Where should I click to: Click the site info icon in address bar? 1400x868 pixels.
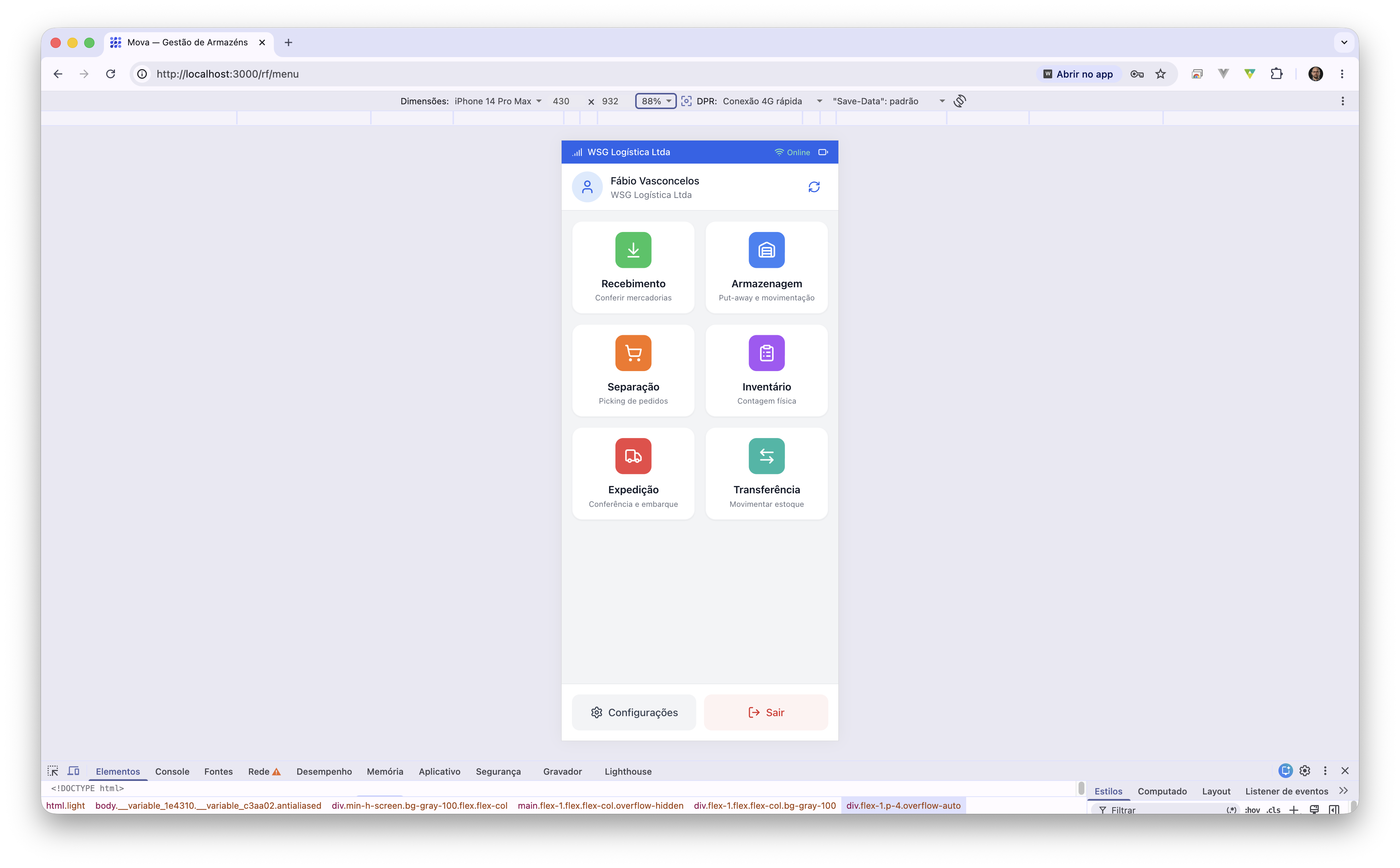[x=142, y=74]
